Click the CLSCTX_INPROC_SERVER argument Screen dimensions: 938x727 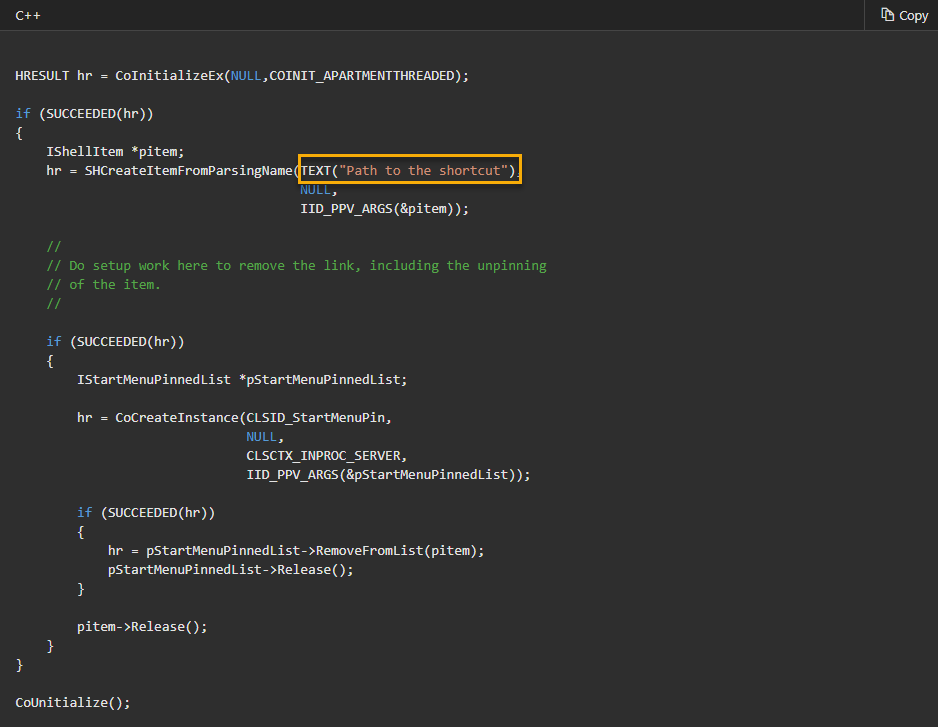click(x=326, y=456)
